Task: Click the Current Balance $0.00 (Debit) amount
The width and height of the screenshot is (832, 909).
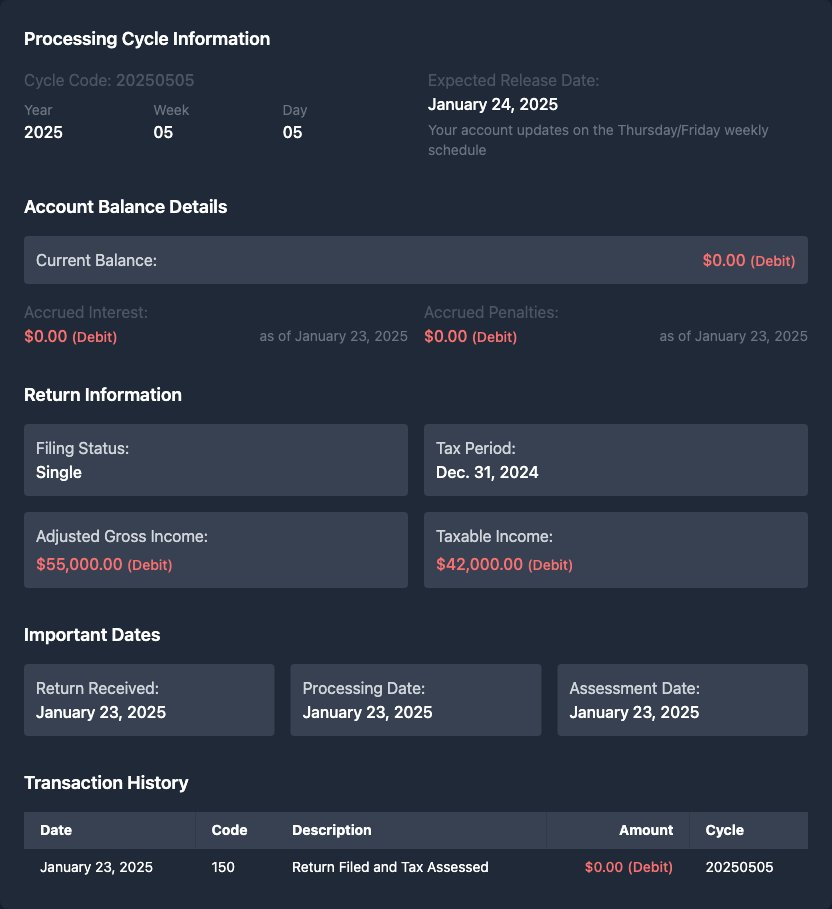Action: coord(749,260)
